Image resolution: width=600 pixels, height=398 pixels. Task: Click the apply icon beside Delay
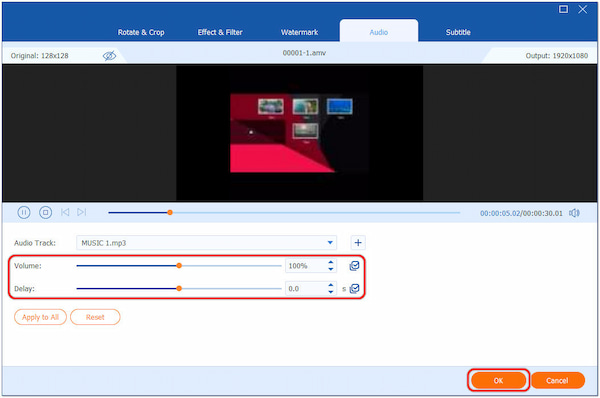(x=354, y=289)
